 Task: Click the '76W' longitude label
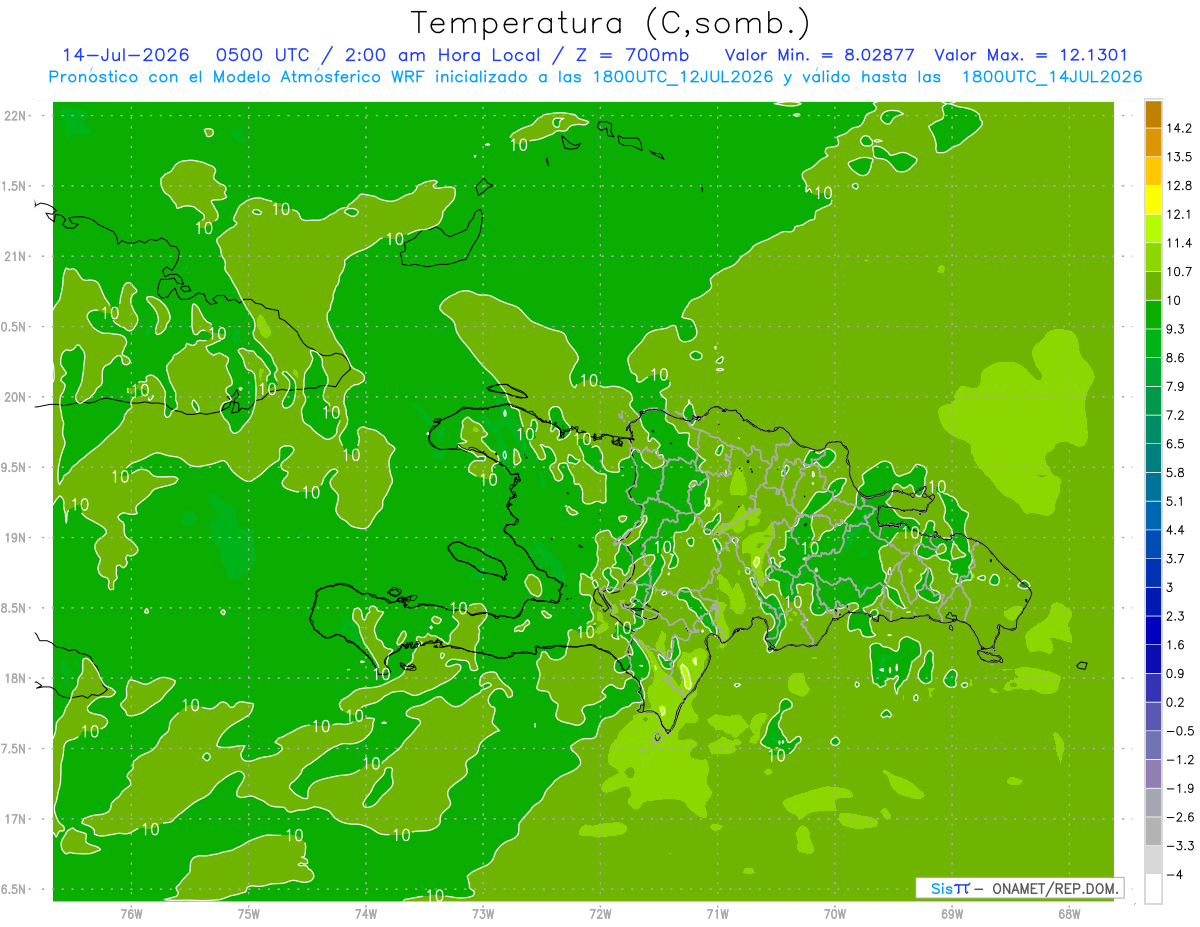click(131, 914)
